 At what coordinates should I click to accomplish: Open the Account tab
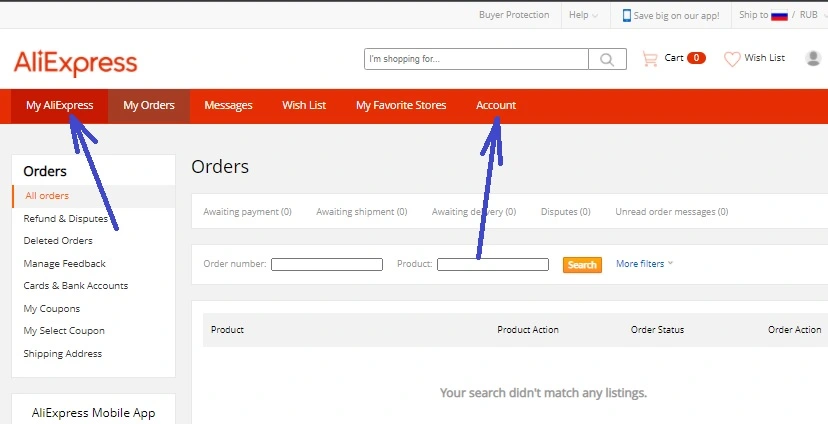(x=496, y=106)
